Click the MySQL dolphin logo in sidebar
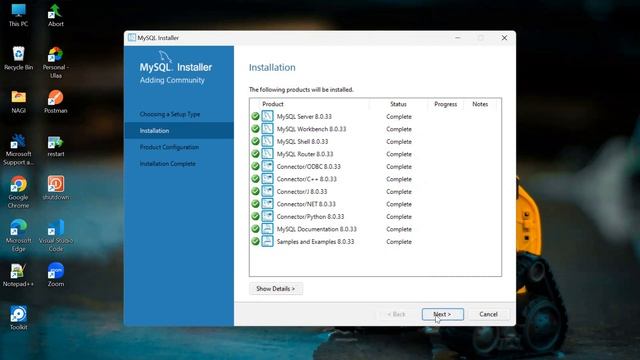Image resolution: width=640 pixels, height=360 pixels. coord(165,56)
